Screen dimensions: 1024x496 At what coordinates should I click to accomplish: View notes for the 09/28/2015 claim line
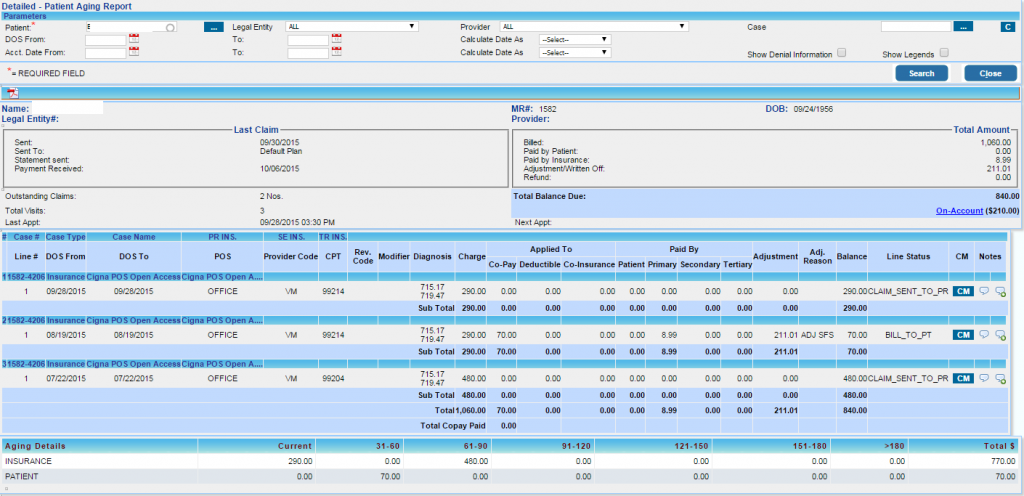(984, 291)
